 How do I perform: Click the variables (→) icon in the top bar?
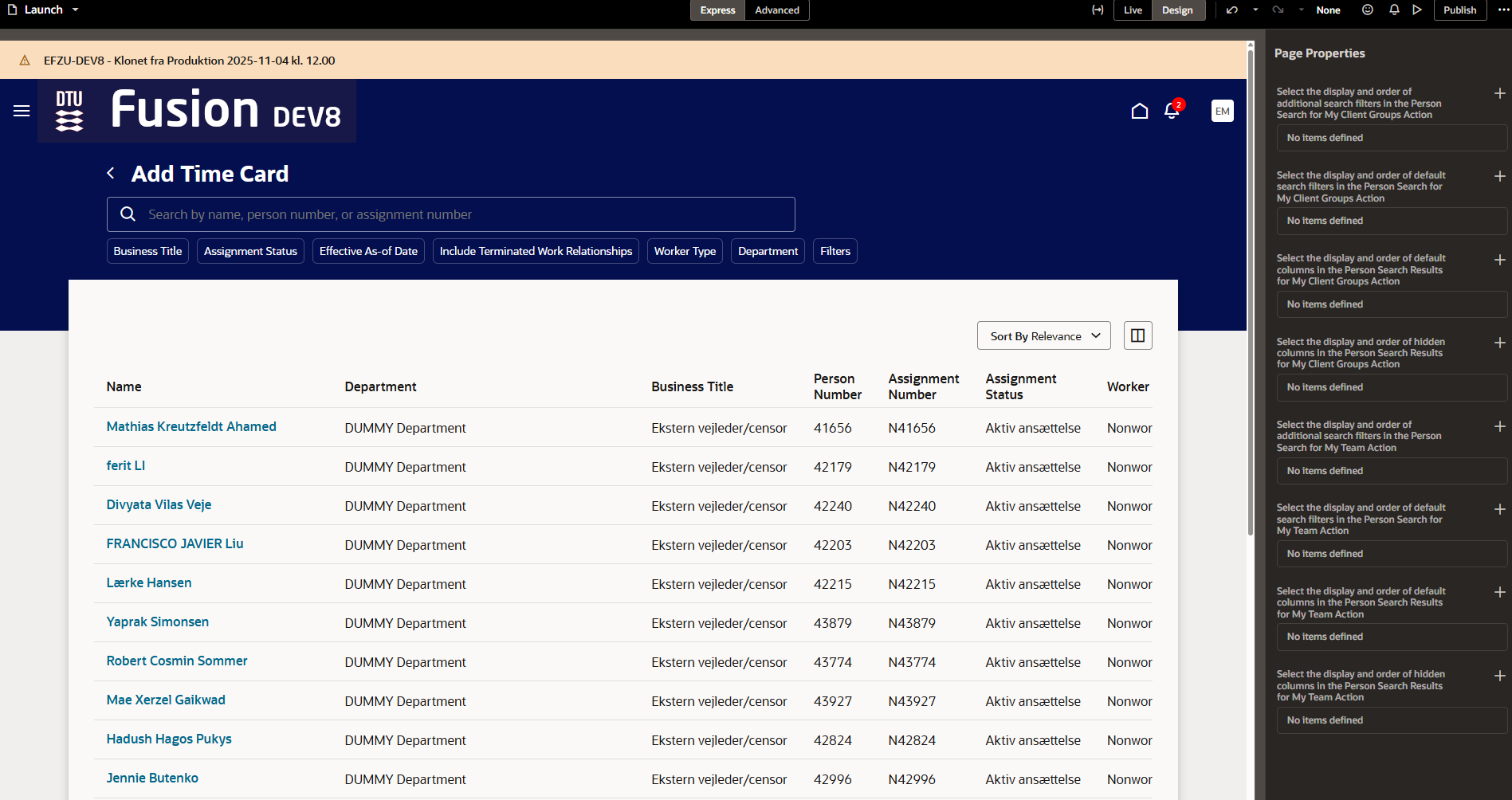[1098, 10]
